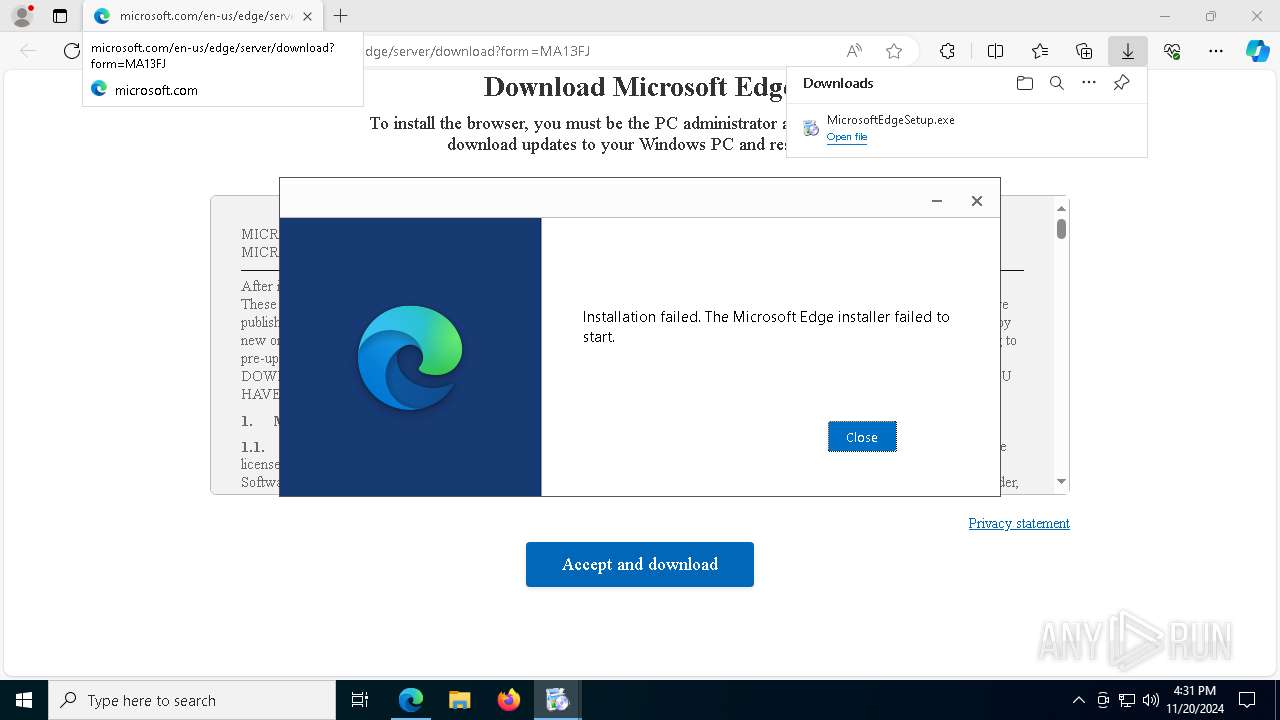Viewport: 1280px width, 720px height.
Task: Open Split screen icon
Action: (x=995, y=51)
